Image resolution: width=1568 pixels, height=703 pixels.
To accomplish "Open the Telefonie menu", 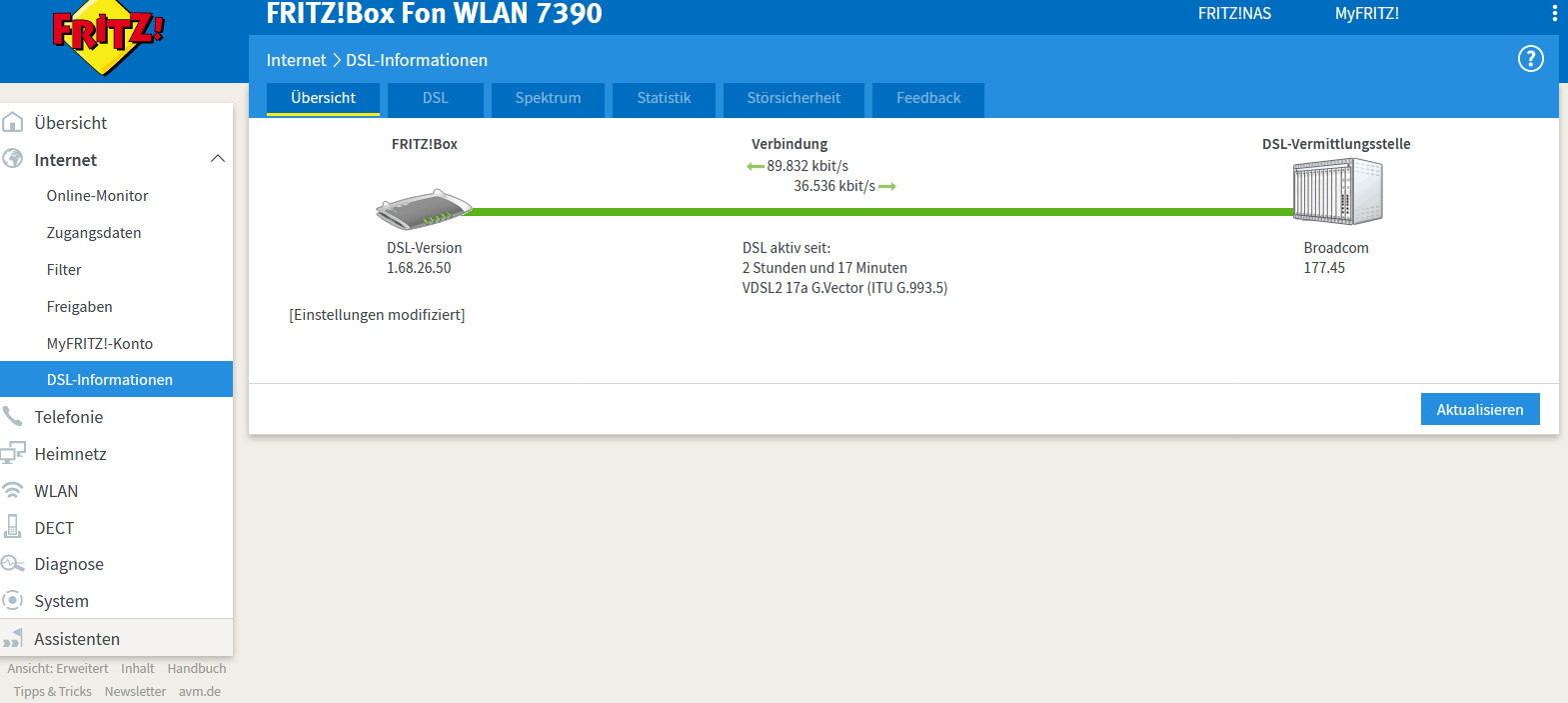I will [116, 417].
